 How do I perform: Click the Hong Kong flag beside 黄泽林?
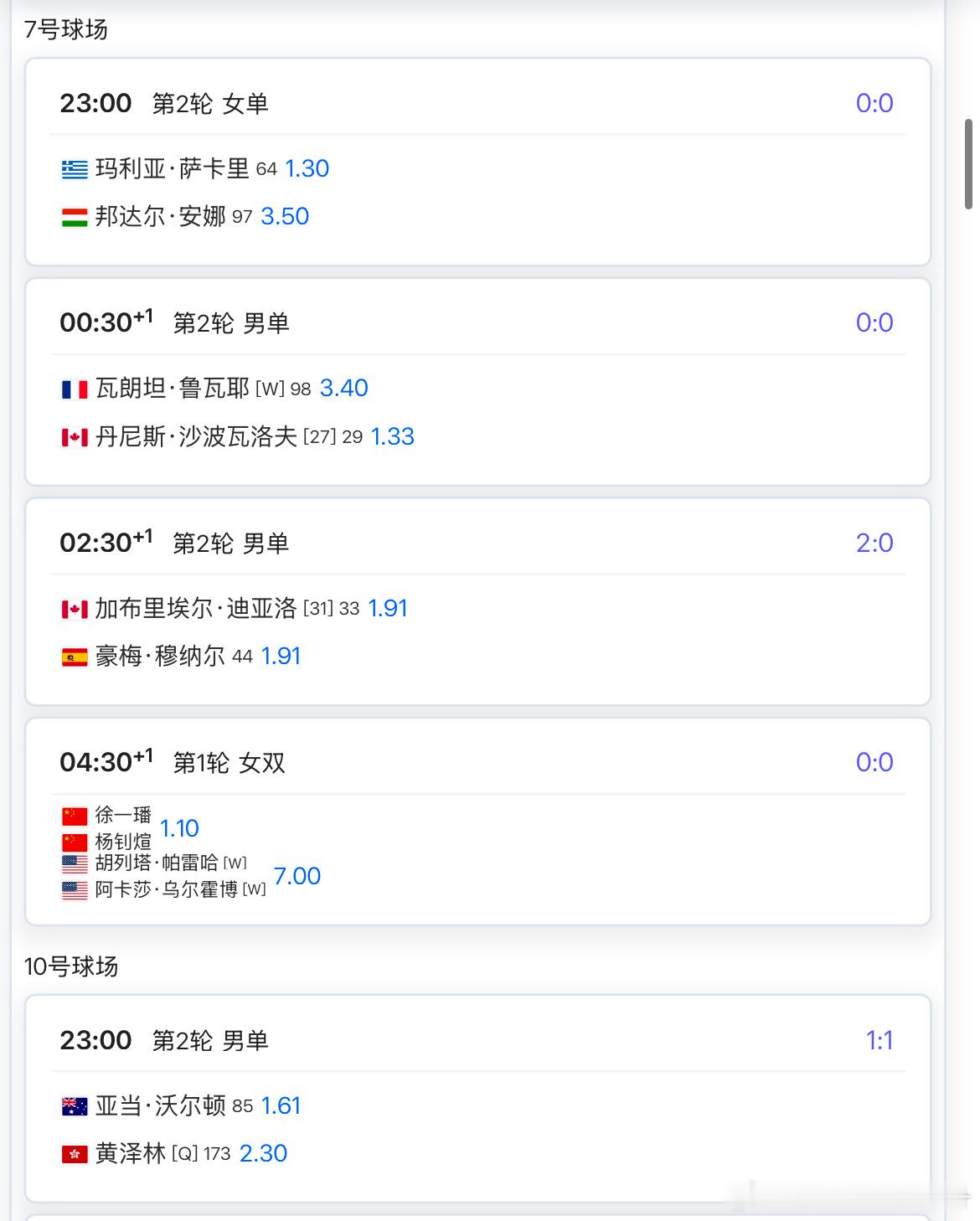75,1155
